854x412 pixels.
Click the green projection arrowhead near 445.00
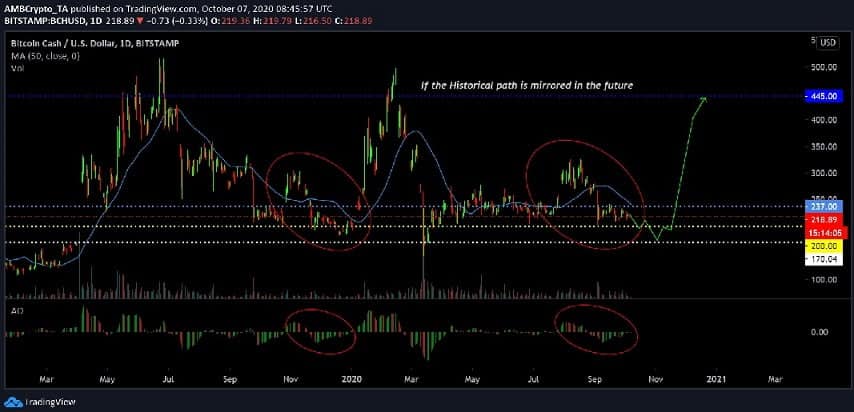point(704,99)
